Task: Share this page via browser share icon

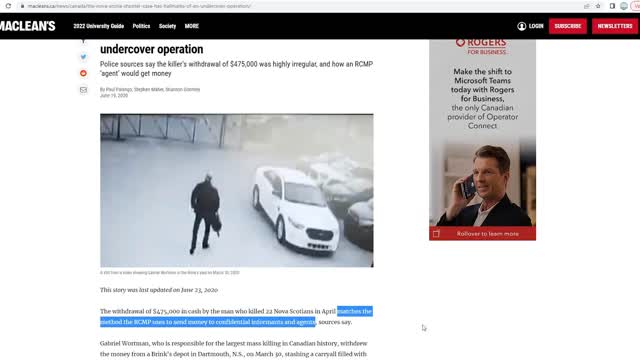Action: 587,6
